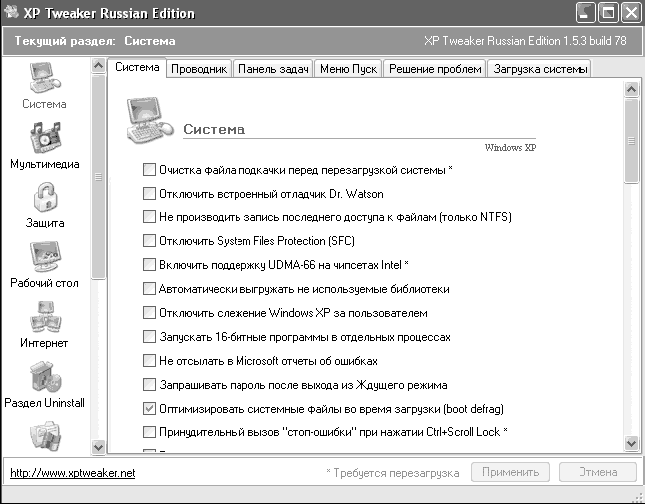Switch to the Решение проблем tab
645x504 pixels.
[x=435, y=69]
